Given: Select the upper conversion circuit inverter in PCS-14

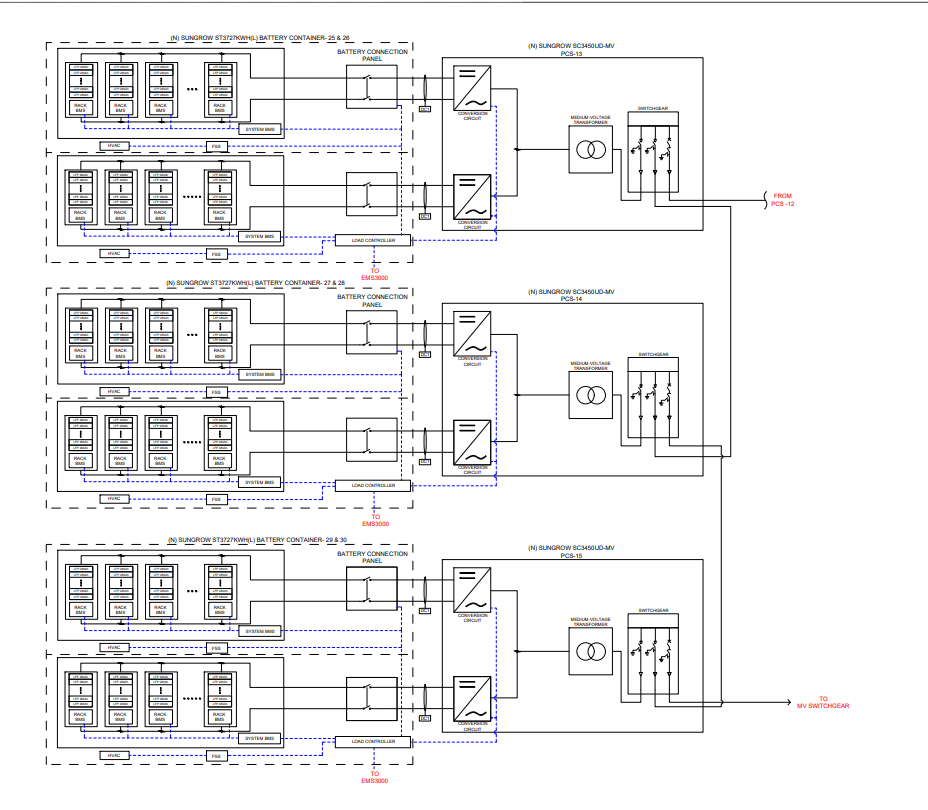Looking at the screenshot, I should pyautogui.click(x=471, y=333).
